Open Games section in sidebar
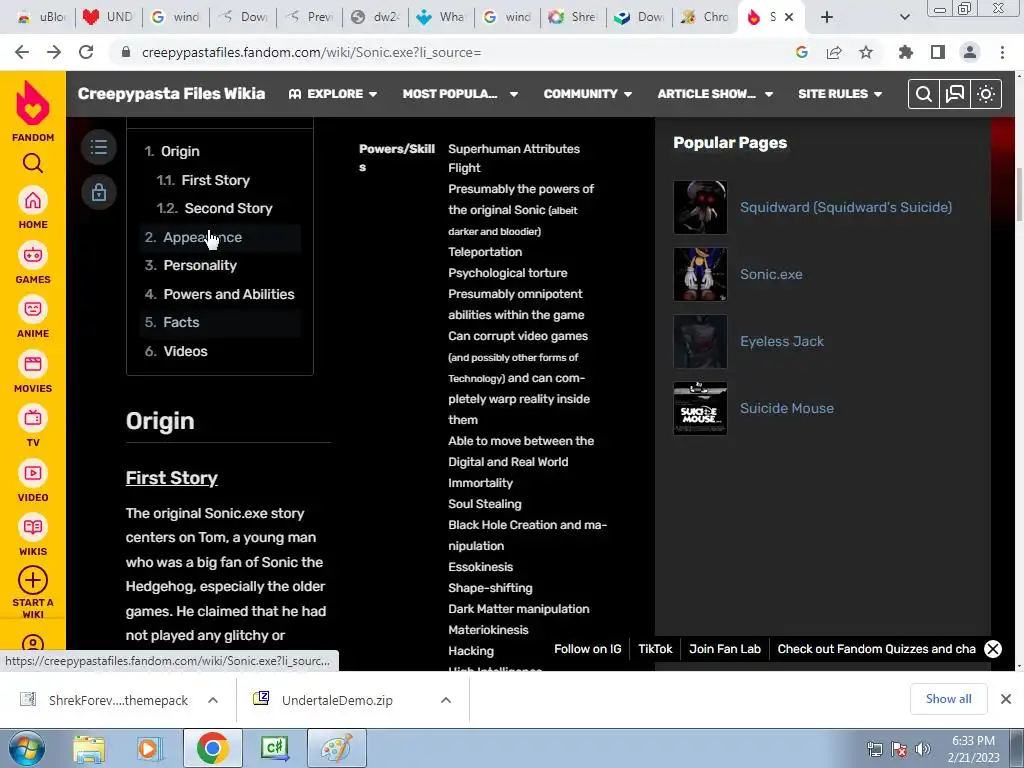The image size is (1024, 768). (33, 255)
